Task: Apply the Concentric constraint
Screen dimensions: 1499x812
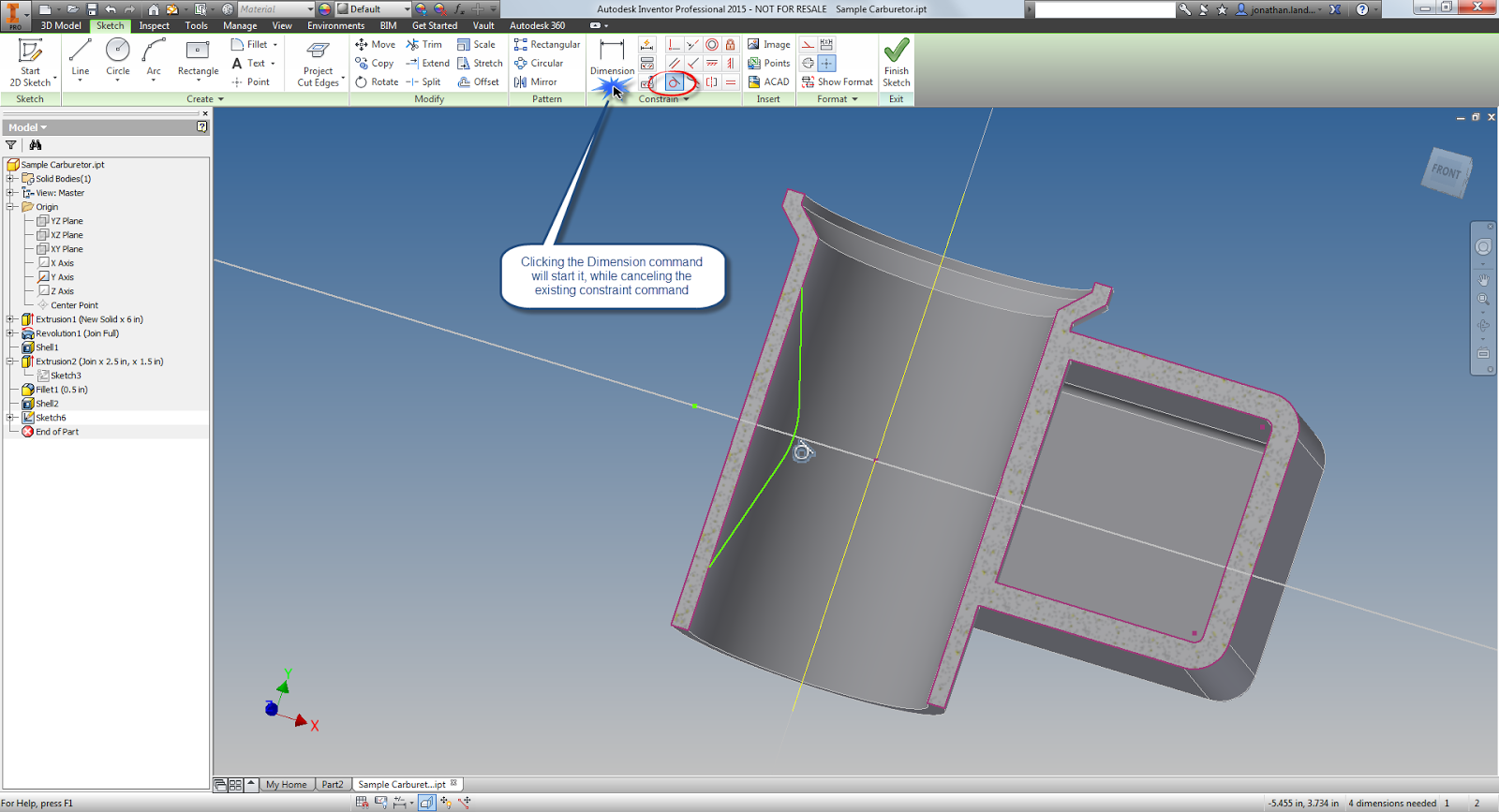Action: pos(712,44)
